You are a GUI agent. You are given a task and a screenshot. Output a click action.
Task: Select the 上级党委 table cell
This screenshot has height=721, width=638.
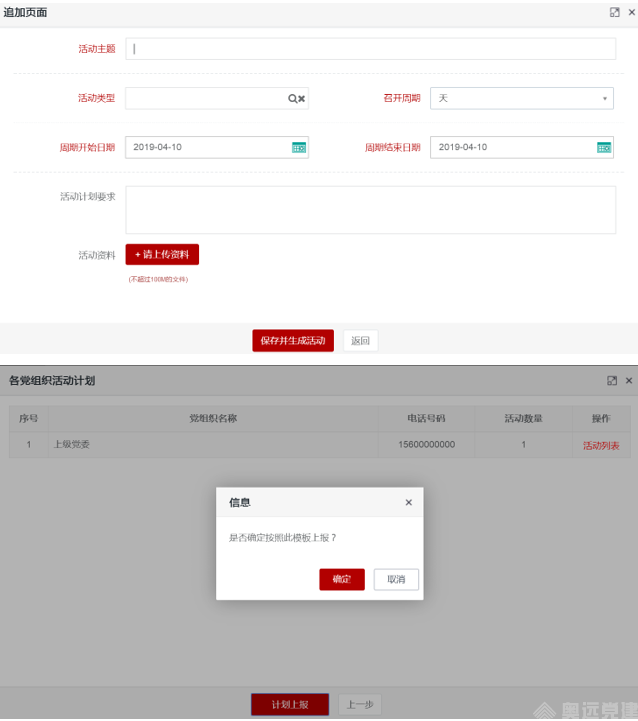coord(213,445)
